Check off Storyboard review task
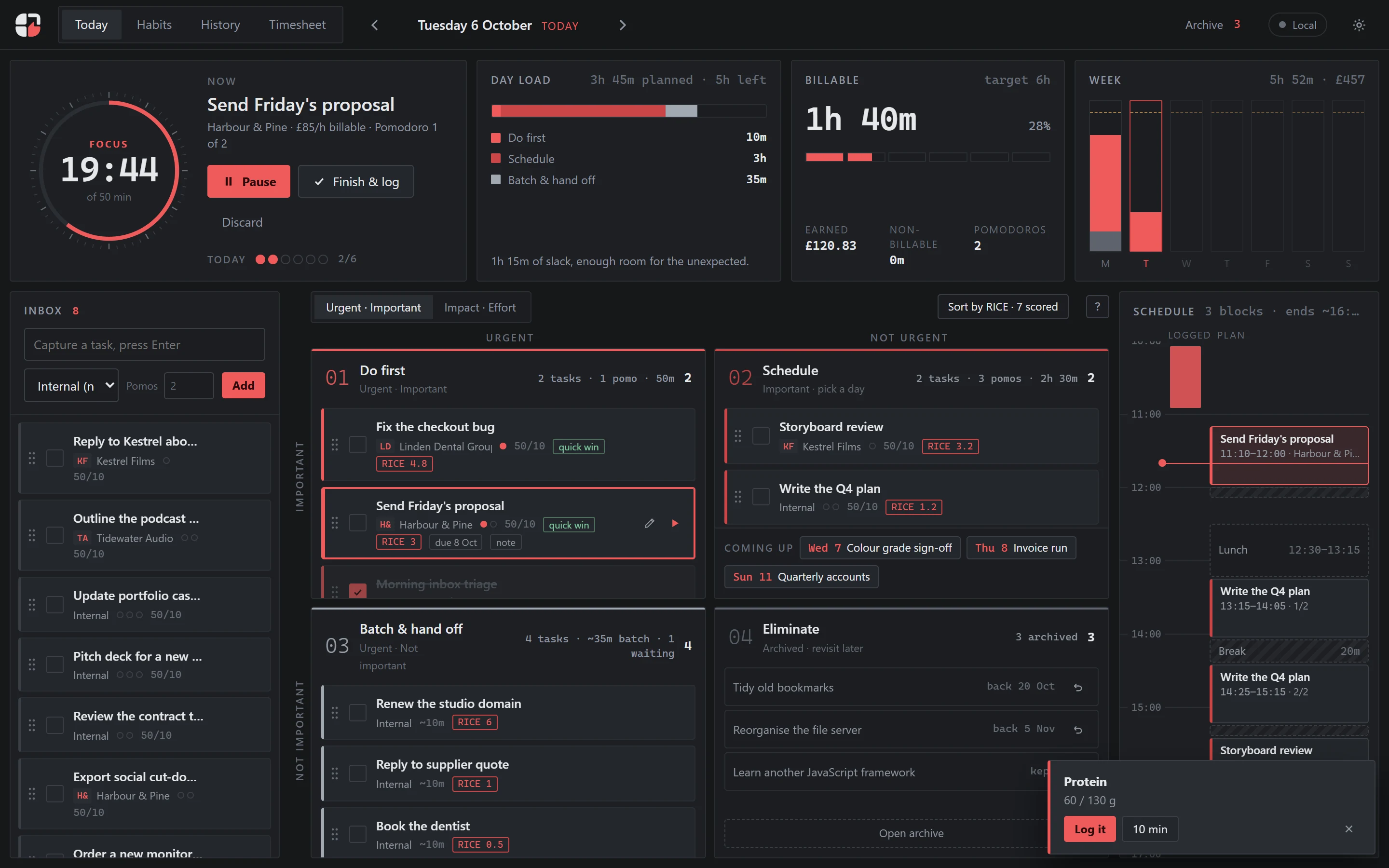Screen dimensions: 1389x868 coord(761,436)
